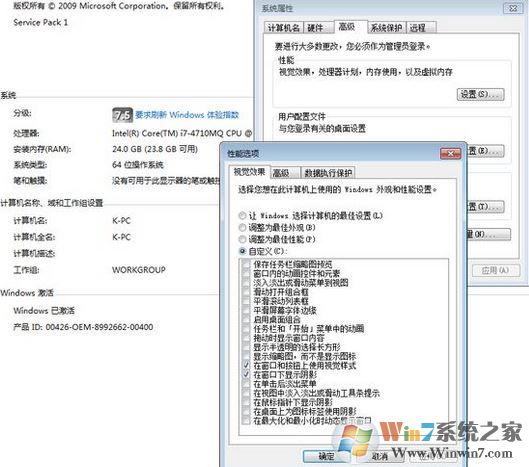
Task: Click the 64 位操作系统 system type text
Action: click(x=138, y=165)
